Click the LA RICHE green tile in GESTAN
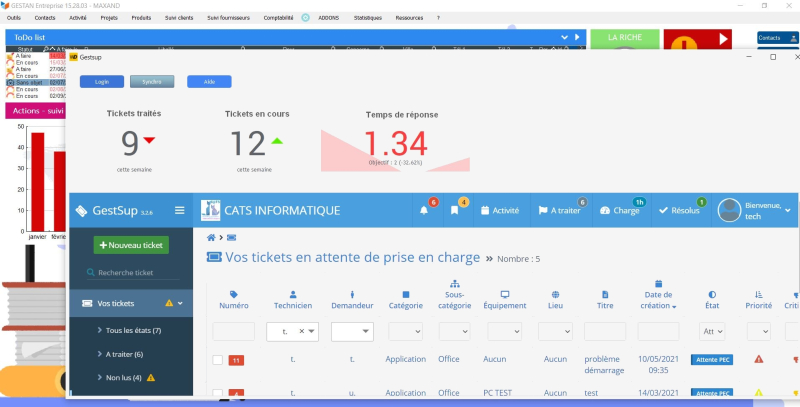800x407 pixels. tap(625, 39)
